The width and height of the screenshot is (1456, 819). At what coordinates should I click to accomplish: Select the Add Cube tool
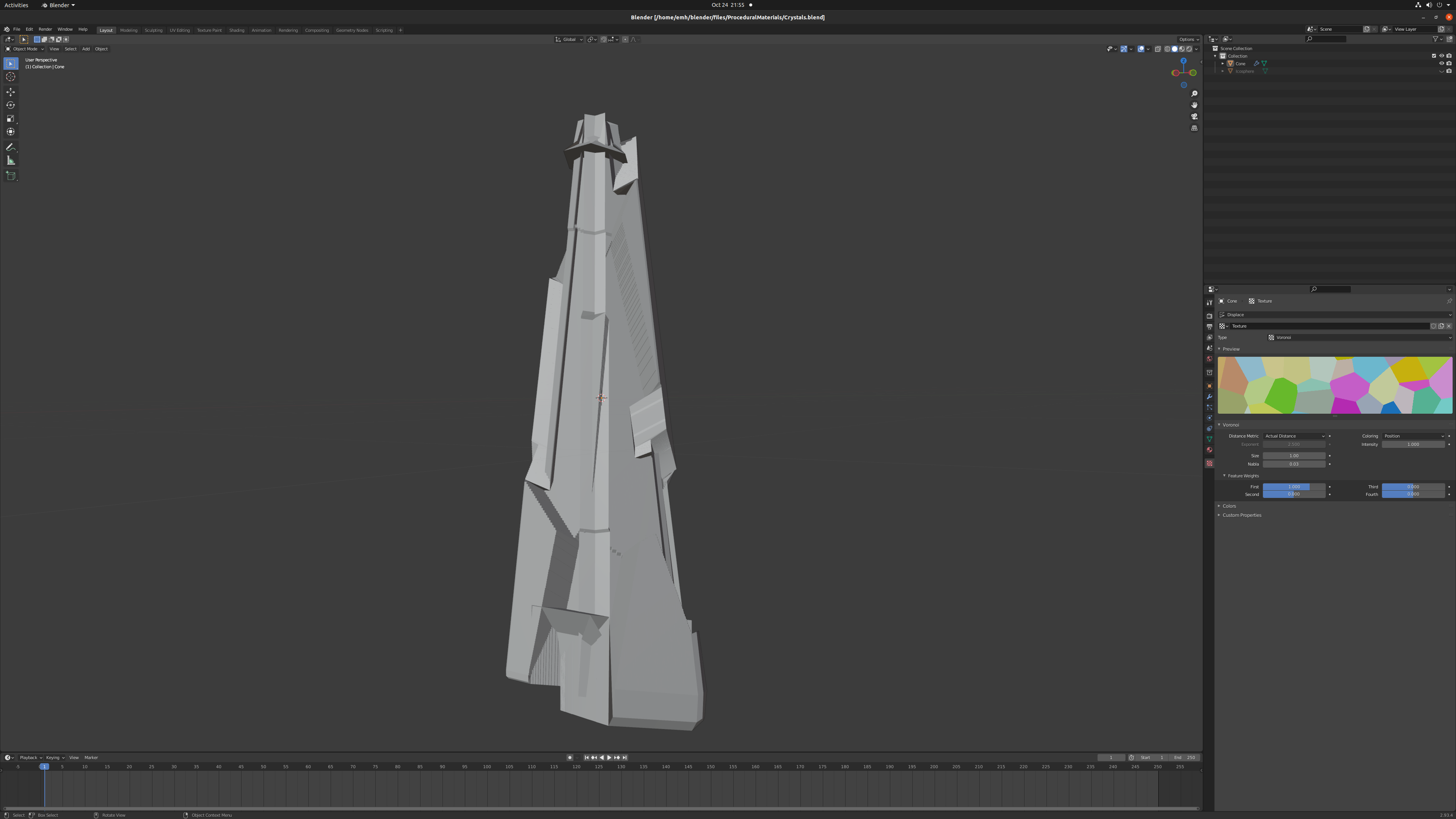click(11, 176)
